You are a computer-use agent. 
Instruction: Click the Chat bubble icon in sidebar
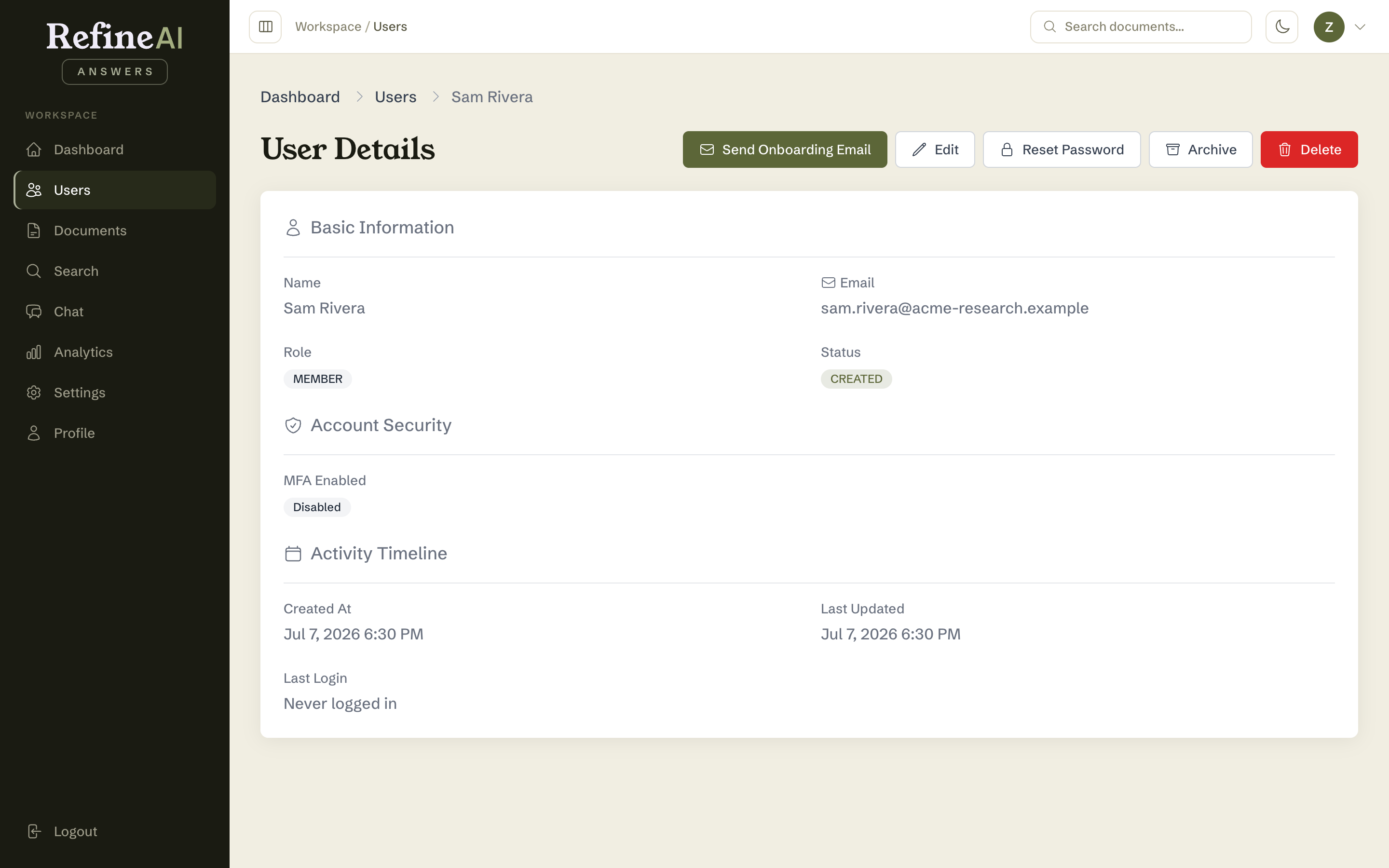[x=34, y=312]
